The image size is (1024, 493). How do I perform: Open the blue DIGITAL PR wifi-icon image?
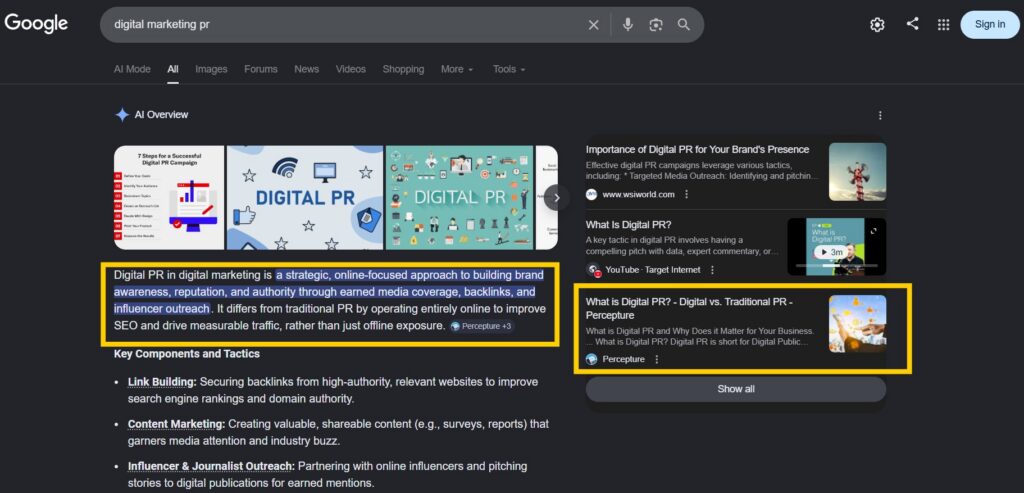point(304,197)
